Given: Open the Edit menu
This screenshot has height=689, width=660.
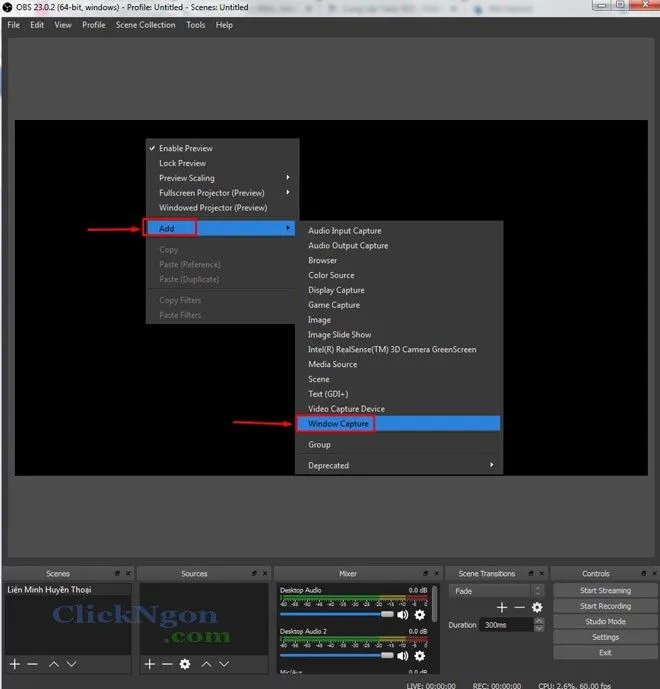Looking at the screenshot, I should pos(37,25).
